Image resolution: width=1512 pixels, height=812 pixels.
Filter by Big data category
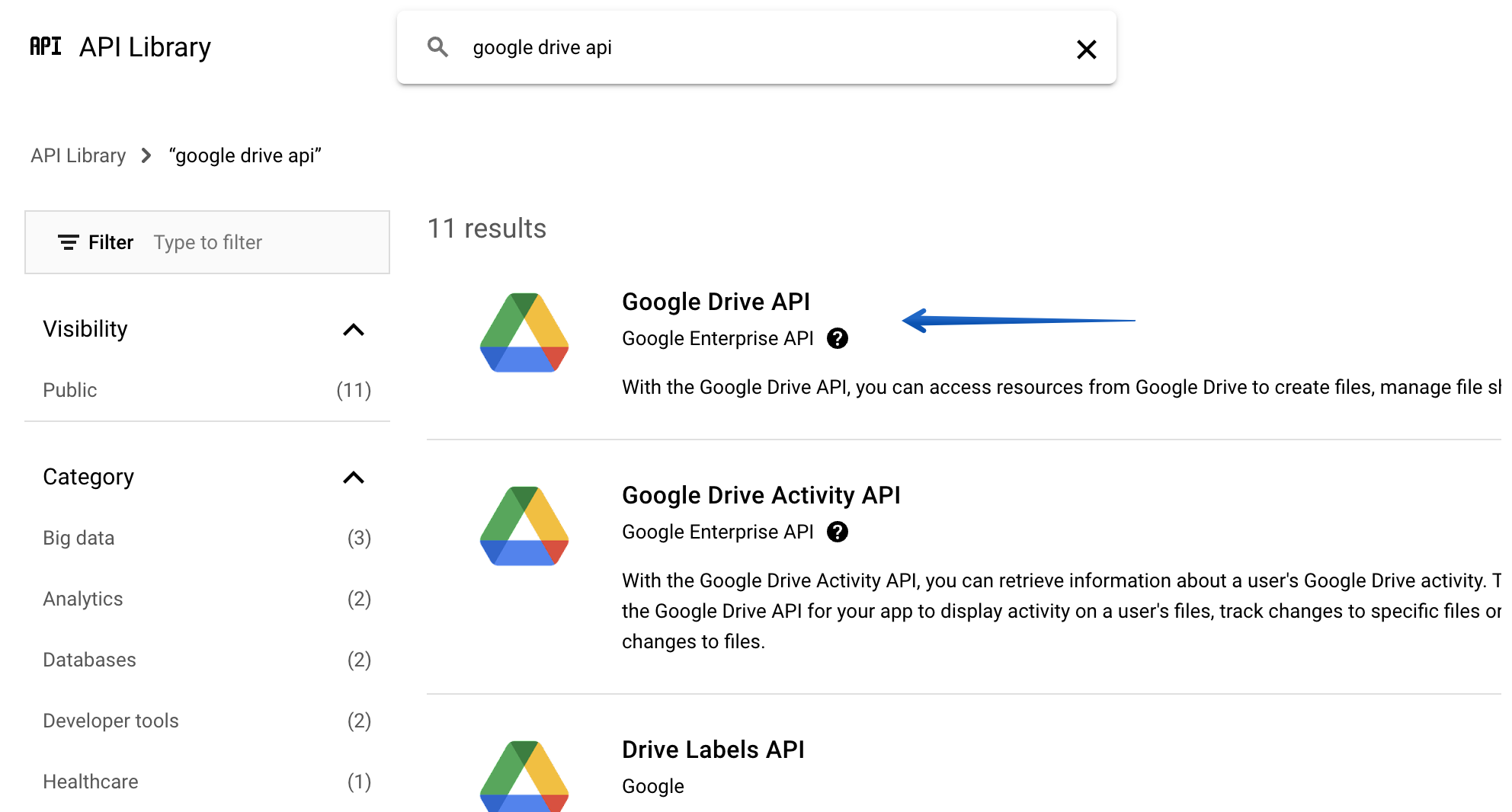[x=78, y=538]
